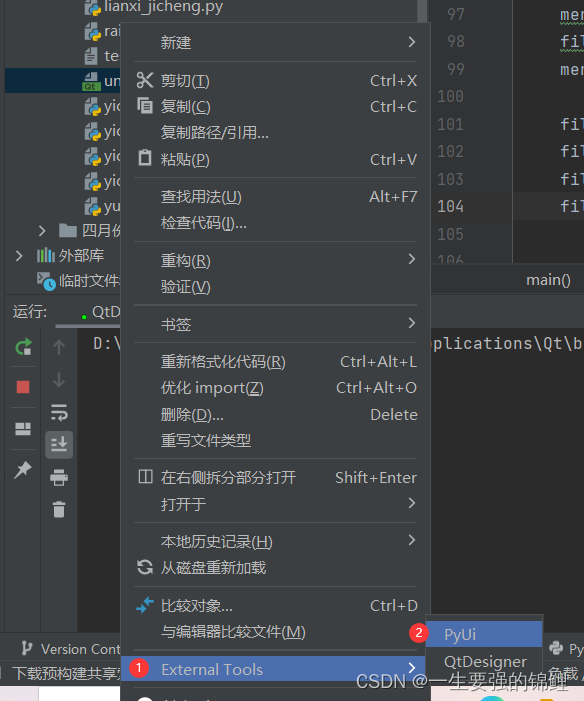Choose 重新格式化代码(R) entry
The image size is (584, 701).
coord(275,361)
